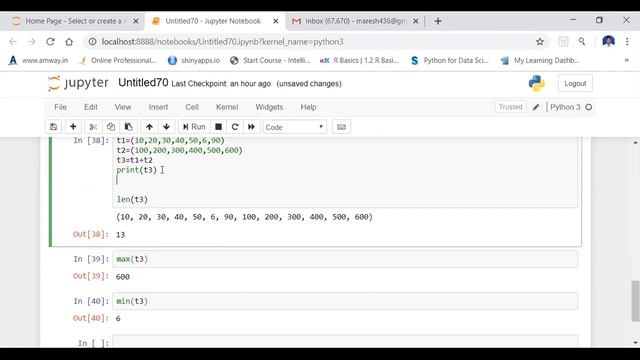
Task: Restart and run all cells icon
Action: click(x=251, y=127)
